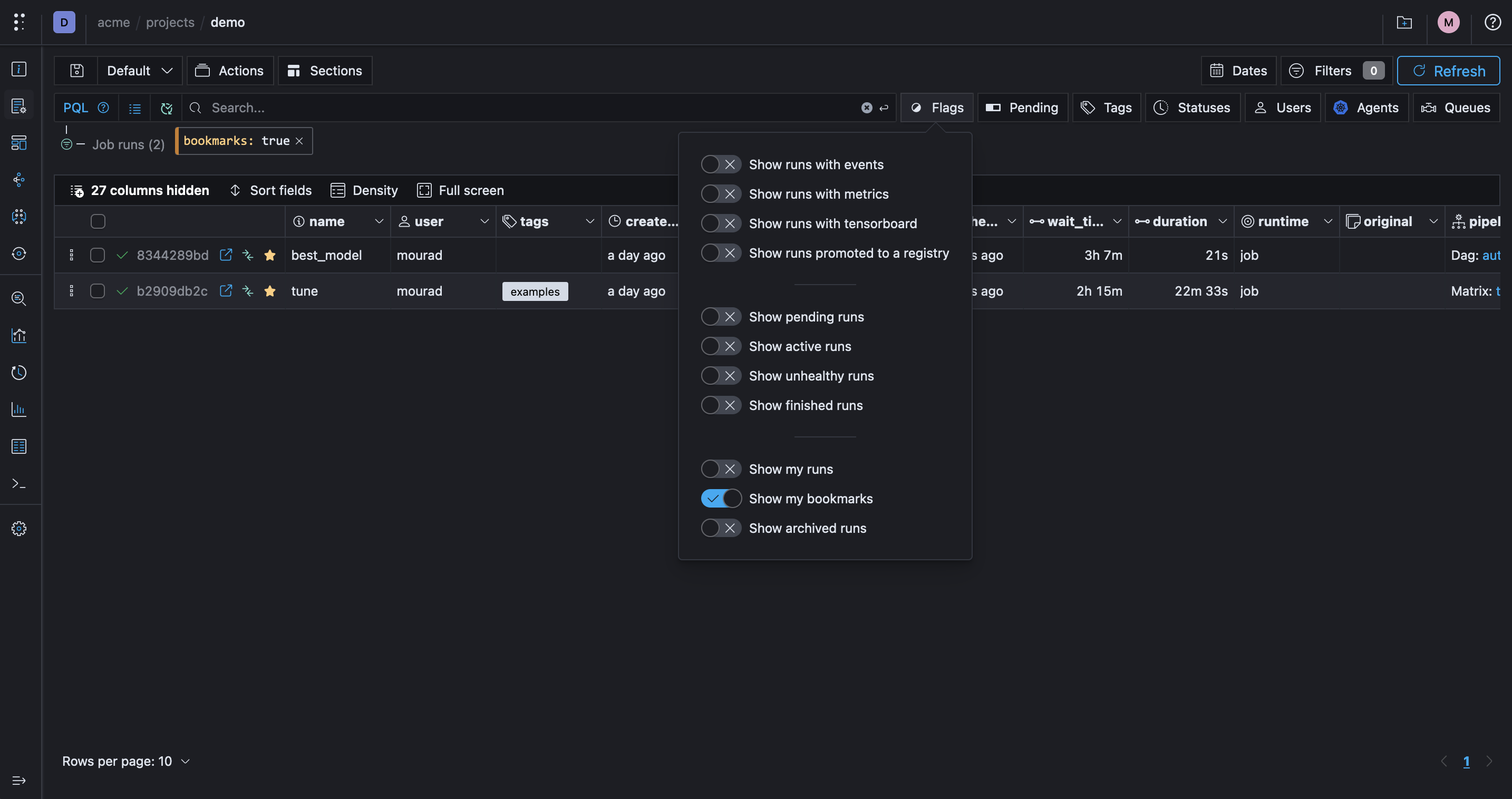Expand the name column menu chevron
The height and width of the screenshot is (799, 1512).
[x=379, y=222]
